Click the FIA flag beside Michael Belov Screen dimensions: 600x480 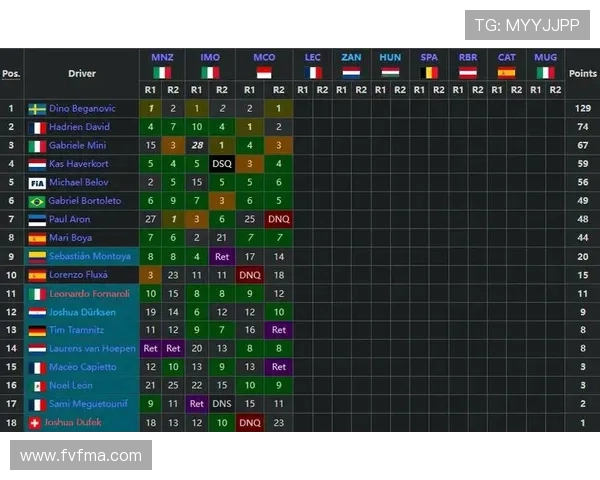pyautogui.click(x=37, y=183)
